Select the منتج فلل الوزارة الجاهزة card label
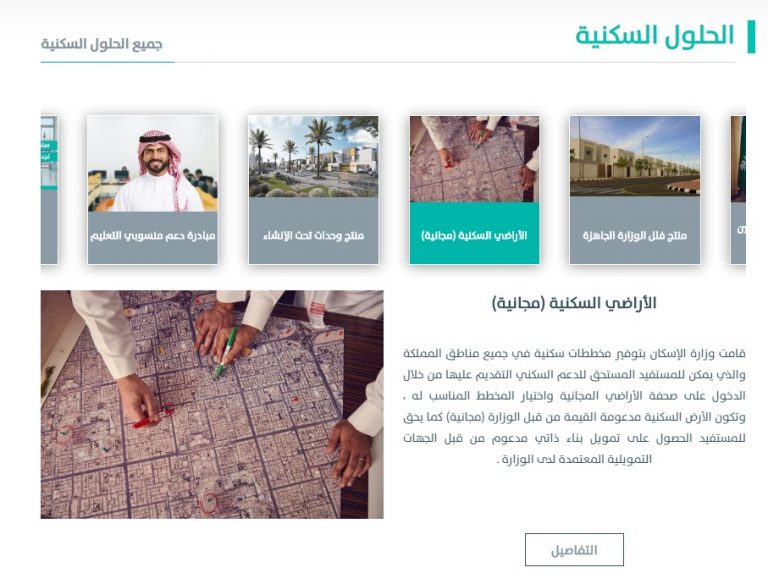The height and width of the screenshot is (584, 768). [x=635, y=236]
